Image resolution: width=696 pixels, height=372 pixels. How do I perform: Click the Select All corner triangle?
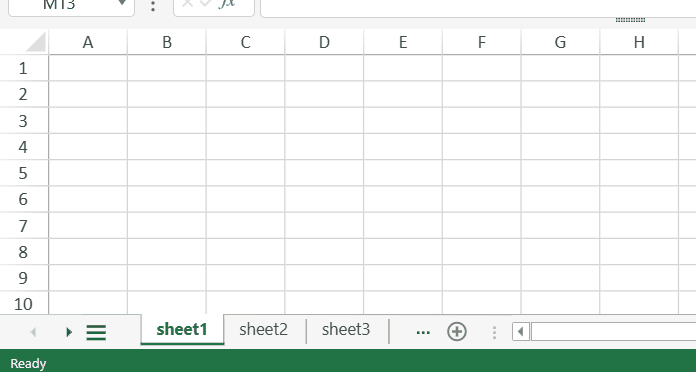tap(36, 42)
